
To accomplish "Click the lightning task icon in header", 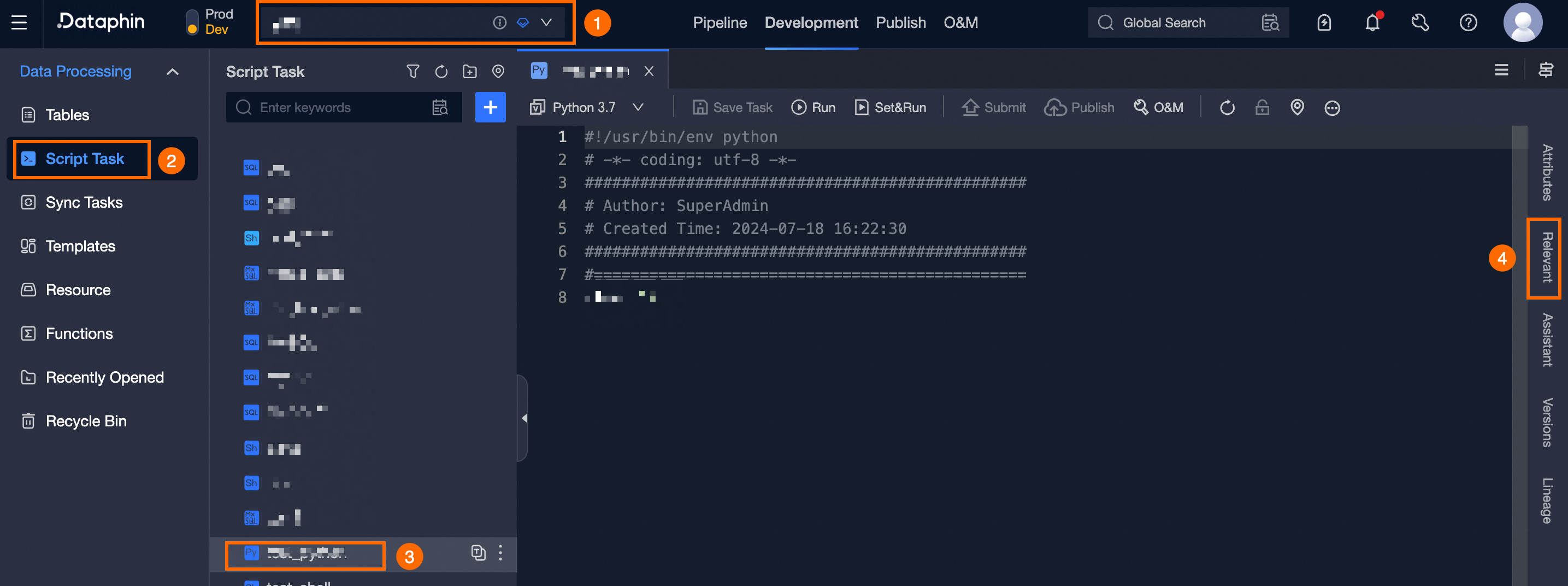I will [1324, 22].
